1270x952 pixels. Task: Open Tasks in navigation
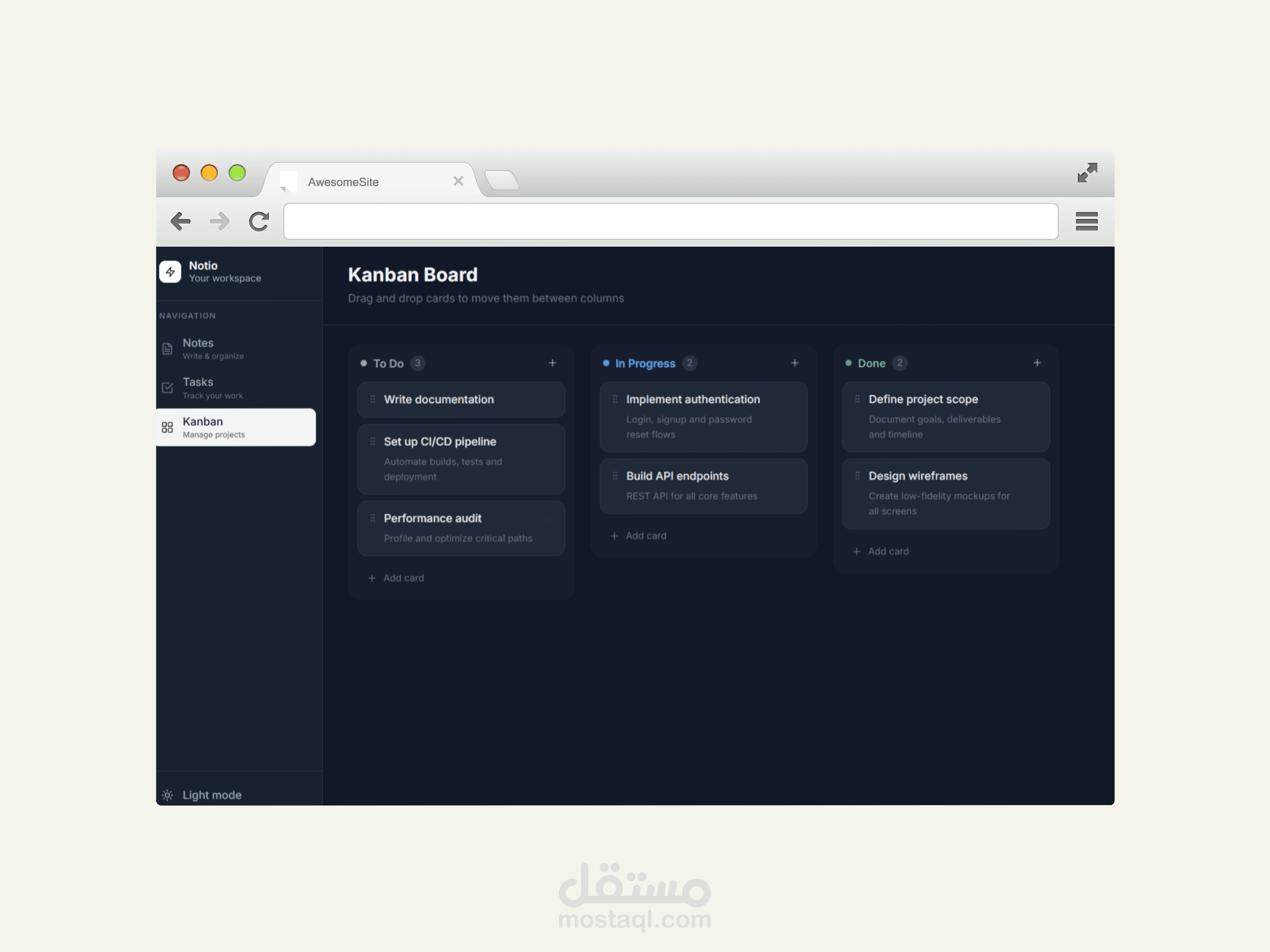click(x=236, y=388)
